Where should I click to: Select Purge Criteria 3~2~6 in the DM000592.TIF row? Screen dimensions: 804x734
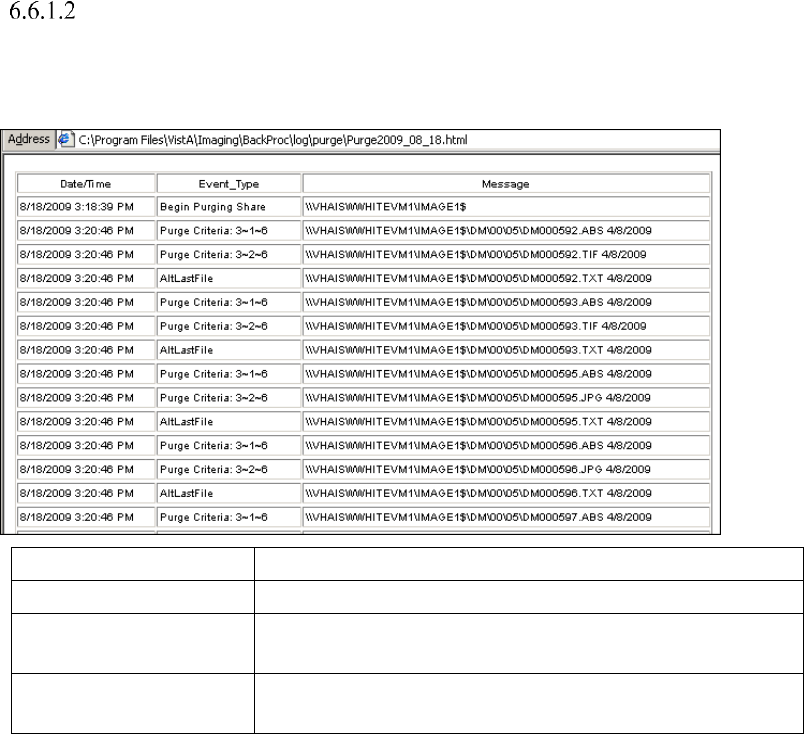click(229, 254)
